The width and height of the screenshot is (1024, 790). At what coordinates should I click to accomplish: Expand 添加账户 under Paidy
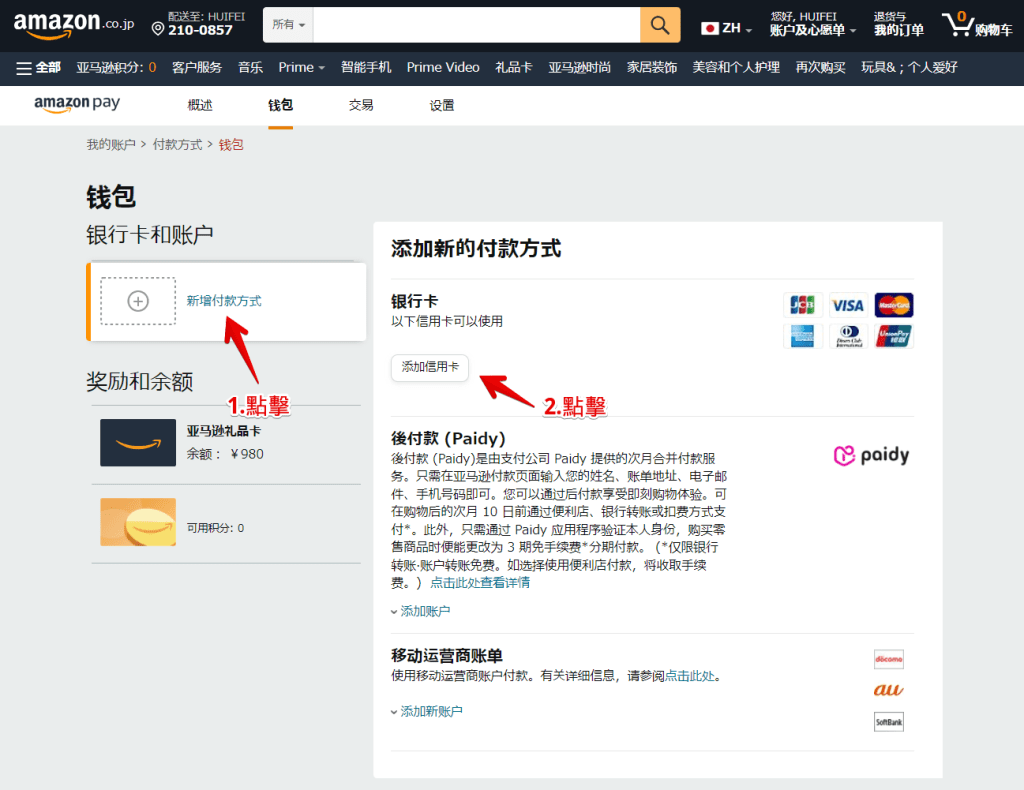click(421, 611)
